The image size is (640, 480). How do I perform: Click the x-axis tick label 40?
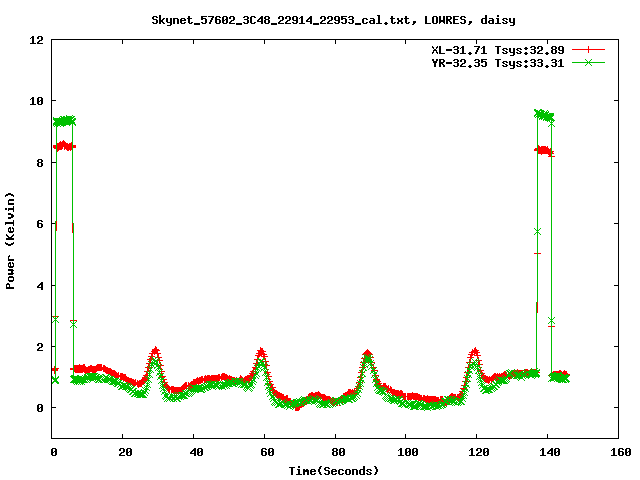coord(196,452)
